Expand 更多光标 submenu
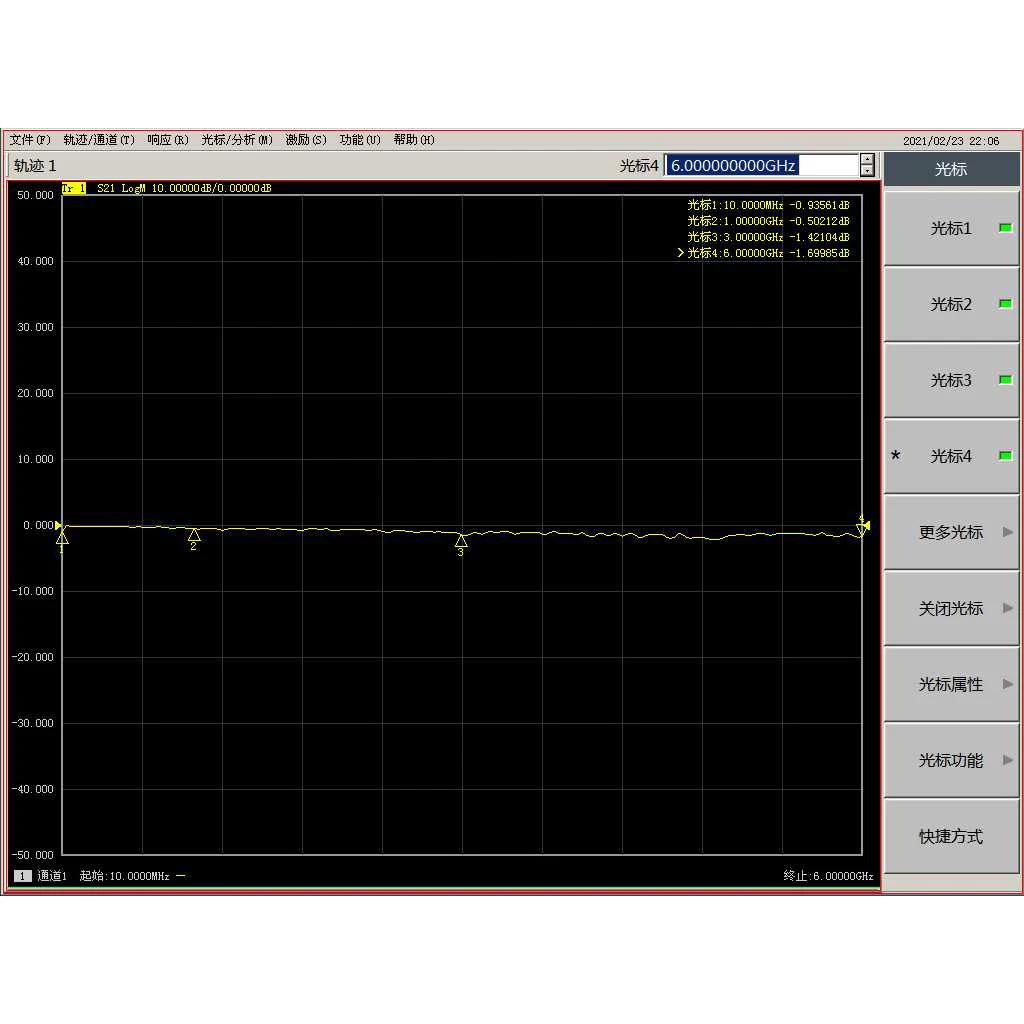1024x1024 pixels. point(951,532)
